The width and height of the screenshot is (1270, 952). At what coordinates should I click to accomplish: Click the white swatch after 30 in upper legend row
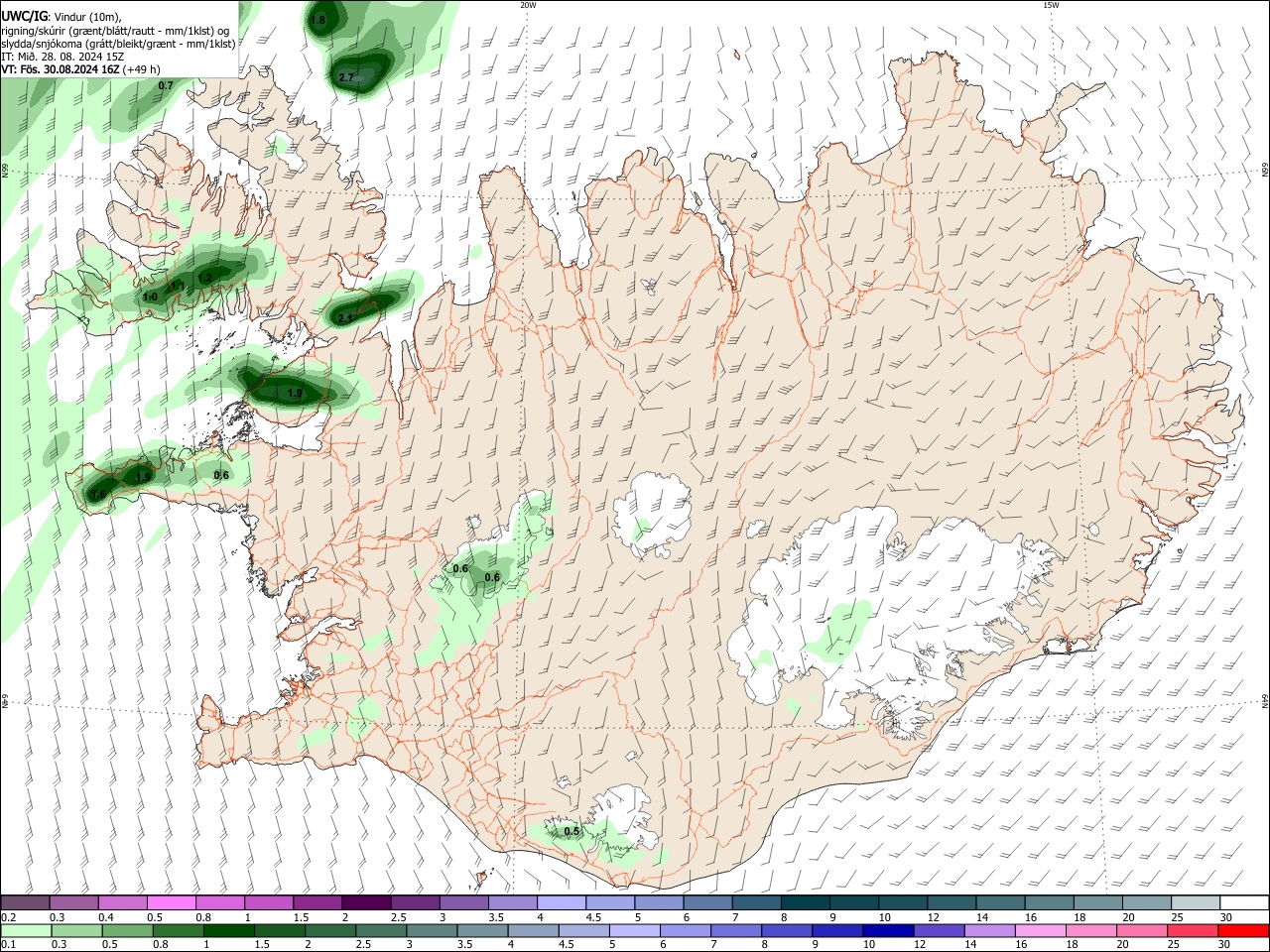point(1244,902)
